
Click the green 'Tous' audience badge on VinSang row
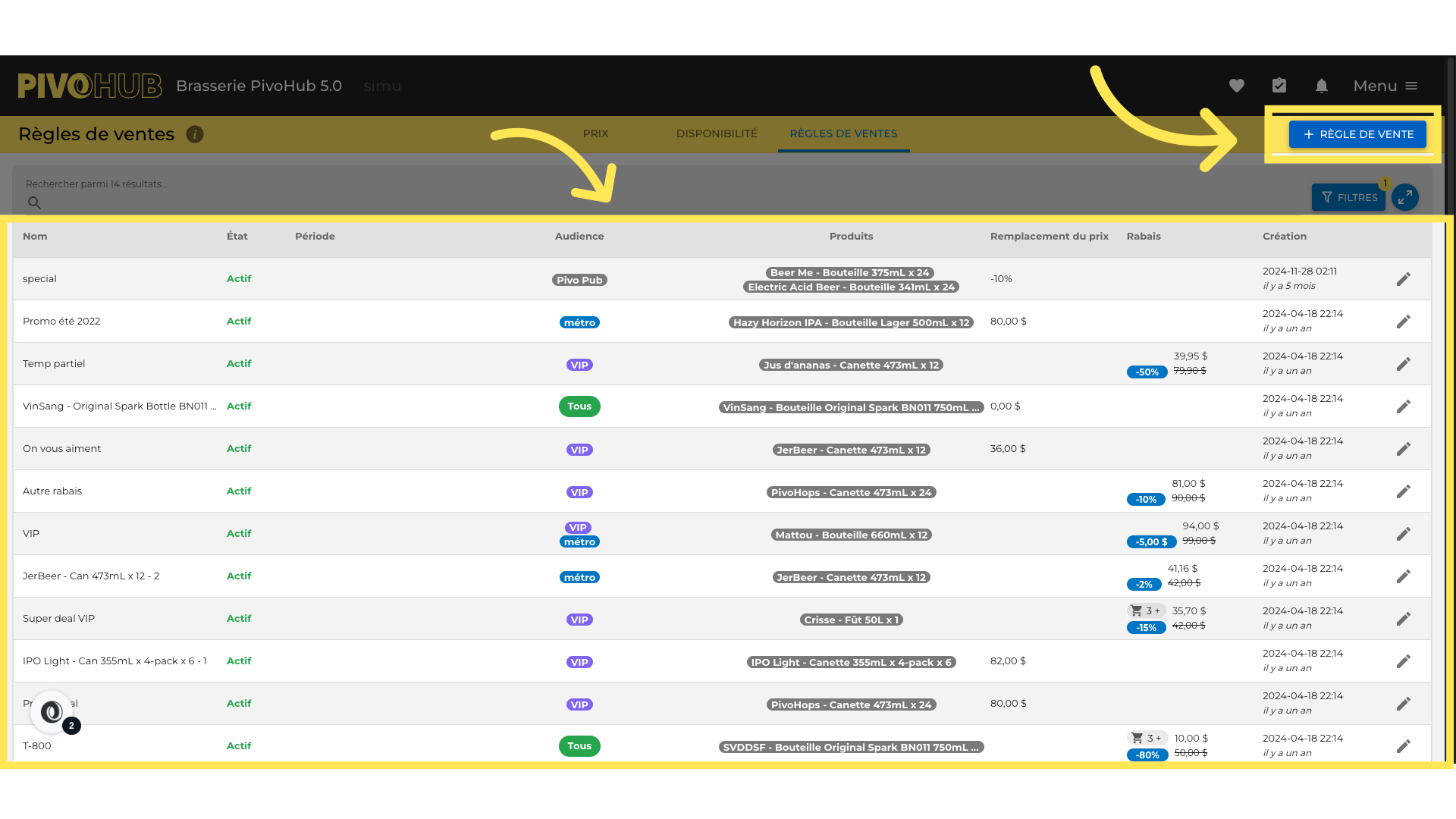[x=579, y=406]
